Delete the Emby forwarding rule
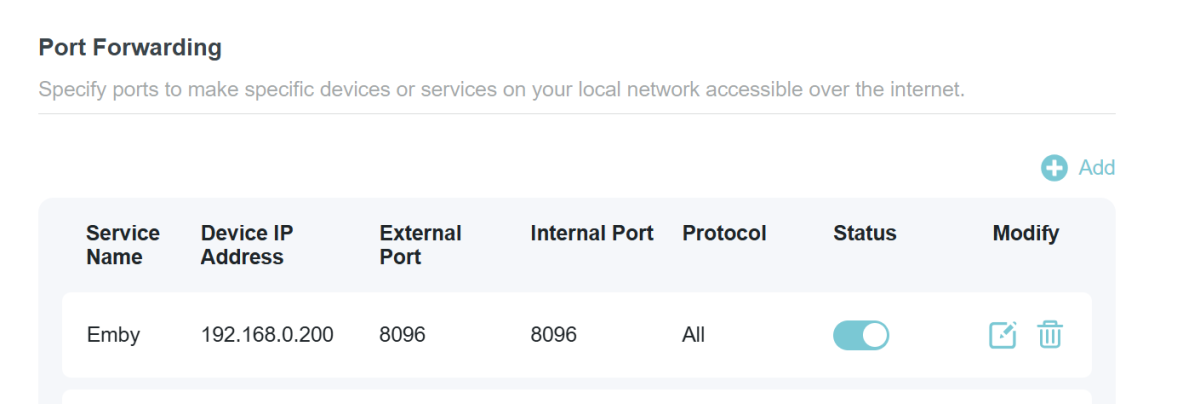Image resolution: width=1200 pixels, height=404 pixels. pyautogui.click(x=1049, y=335)
